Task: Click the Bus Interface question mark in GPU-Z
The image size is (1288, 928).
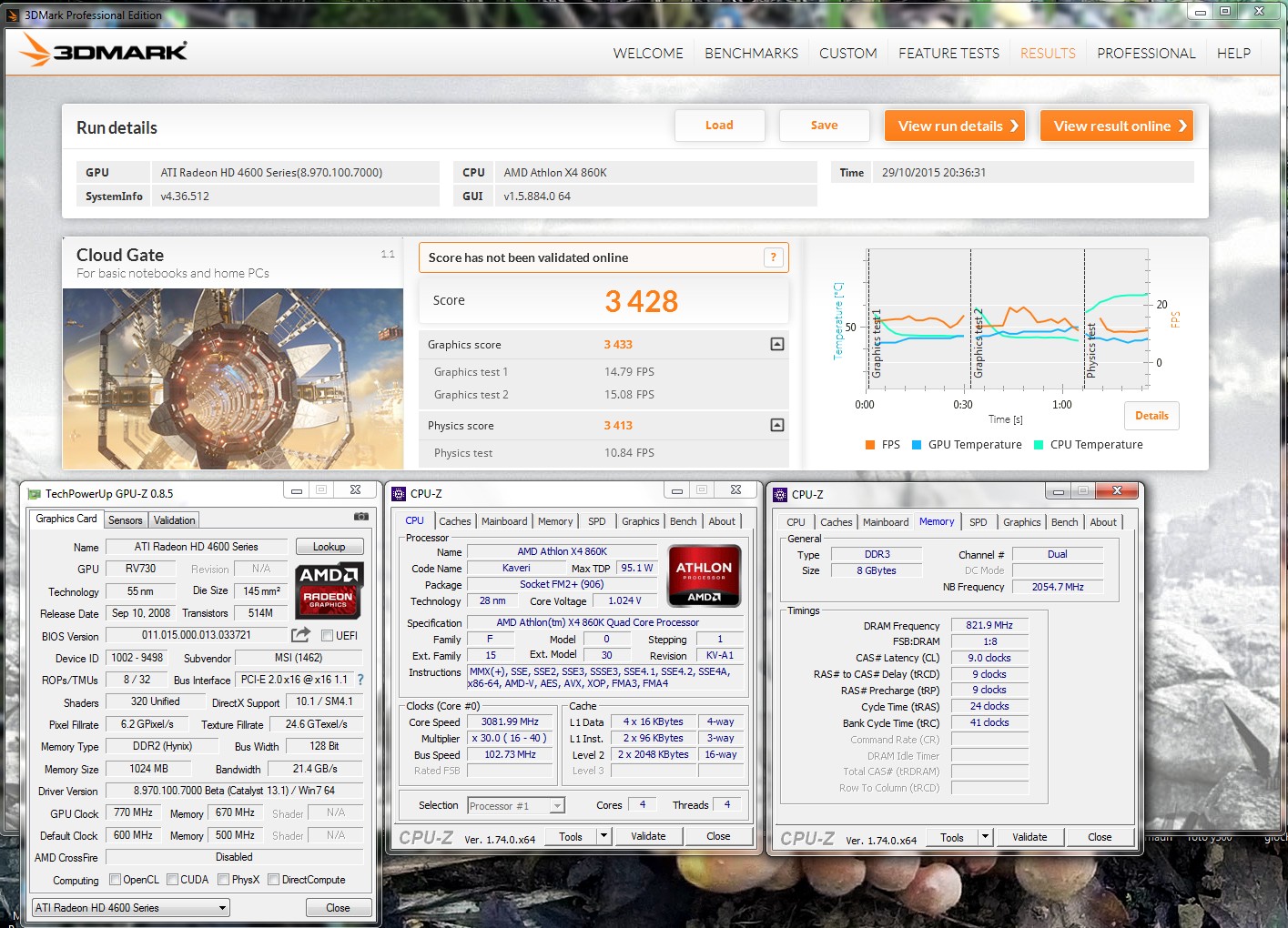Action: (360, 680)
